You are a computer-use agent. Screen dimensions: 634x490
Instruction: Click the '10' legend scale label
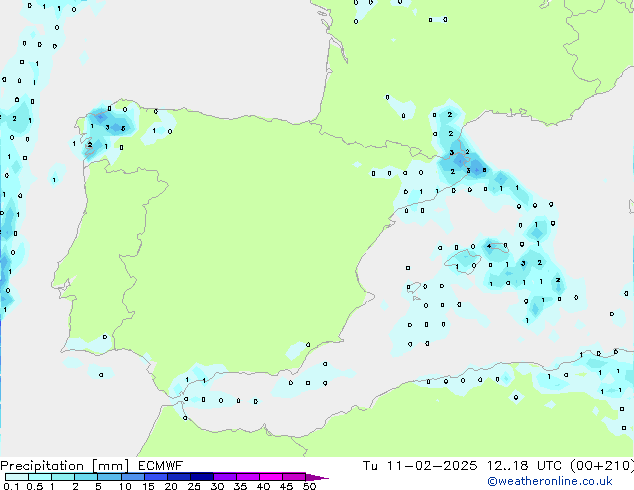(125, 486)
